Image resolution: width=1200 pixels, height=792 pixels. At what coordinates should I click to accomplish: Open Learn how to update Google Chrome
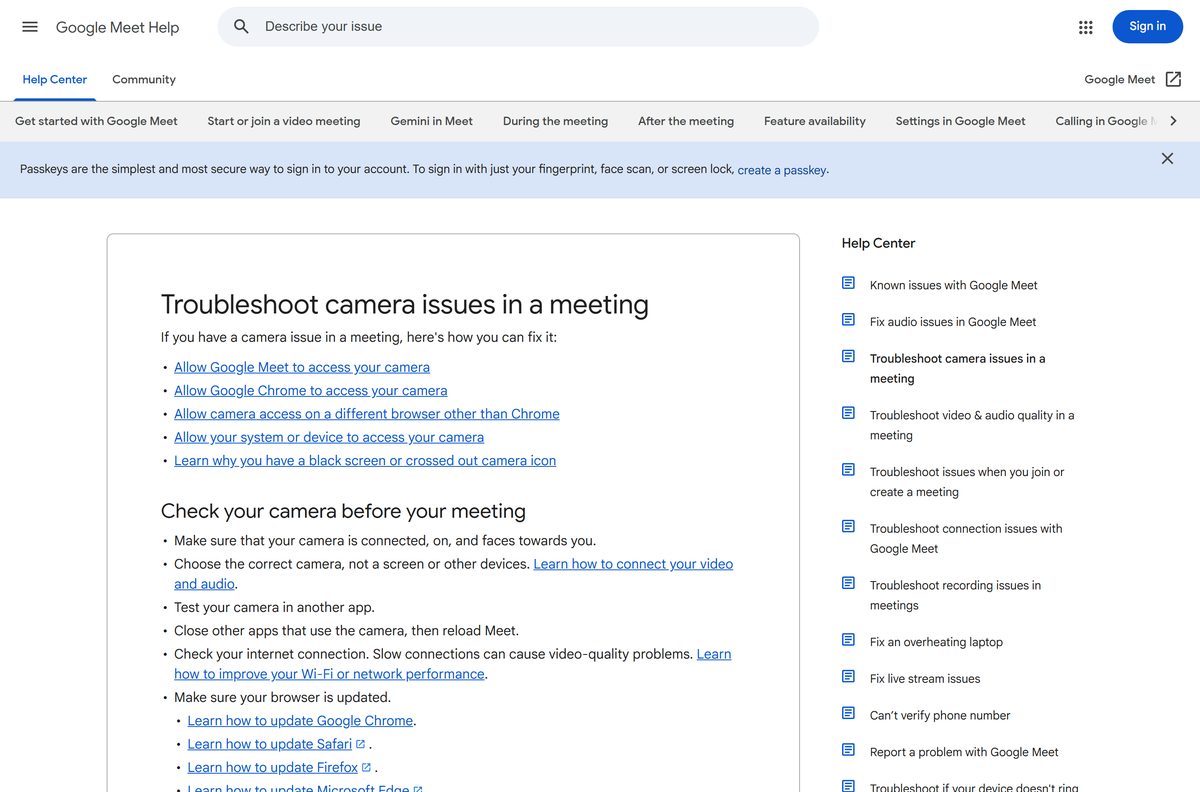(300, 721)
